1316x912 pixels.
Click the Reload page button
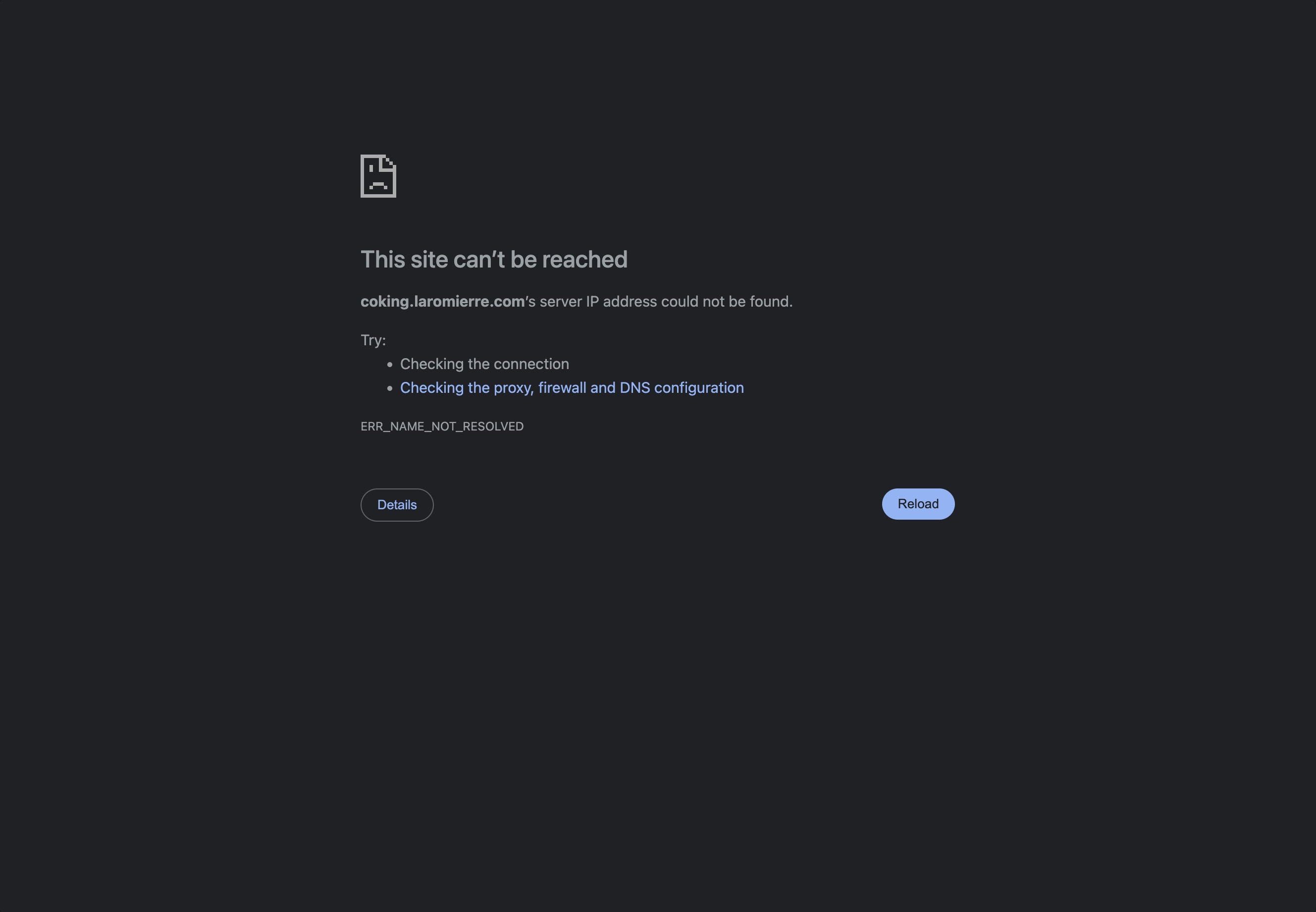click(918, 503)
